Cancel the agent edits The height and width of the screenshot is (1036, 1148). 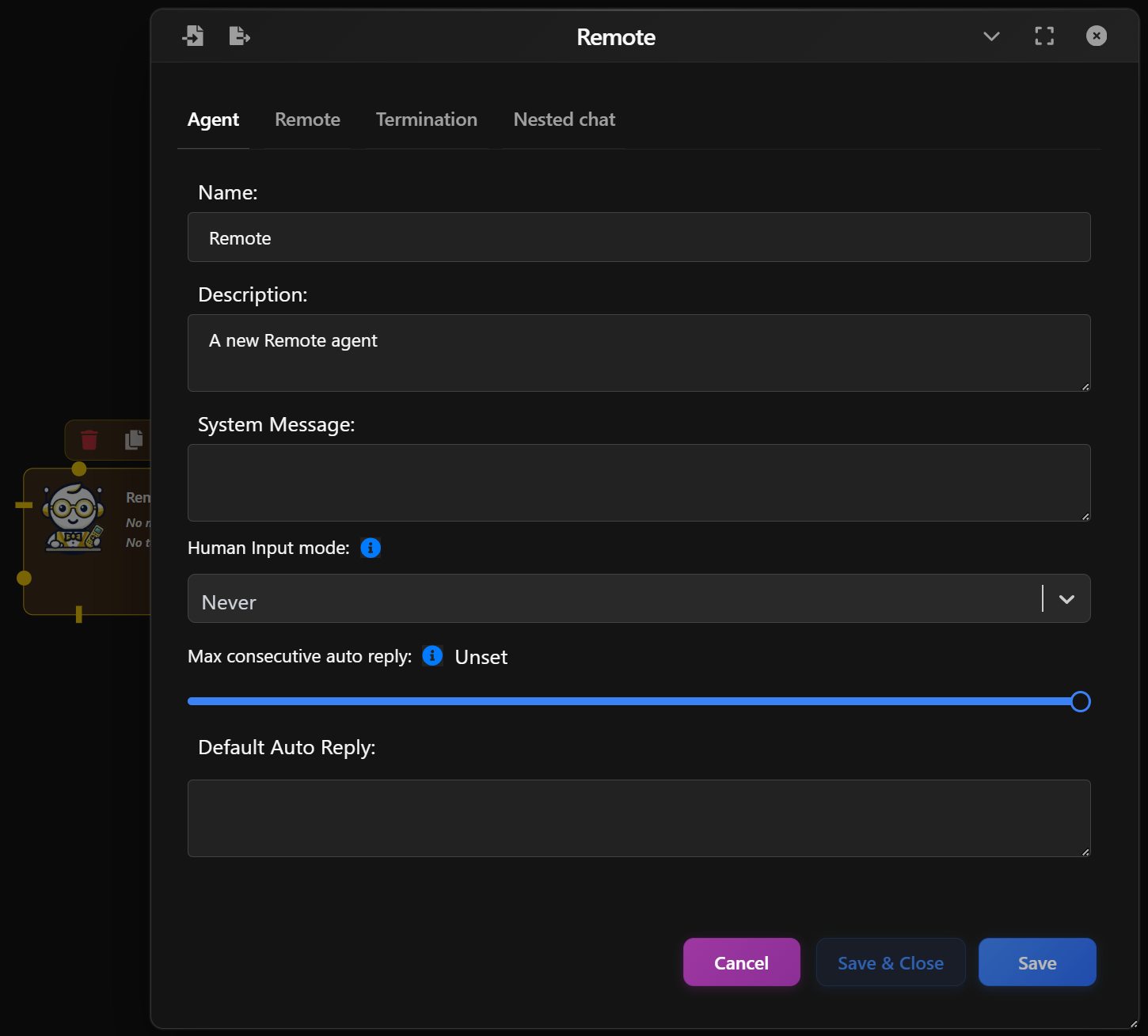(x=741, y=962)
